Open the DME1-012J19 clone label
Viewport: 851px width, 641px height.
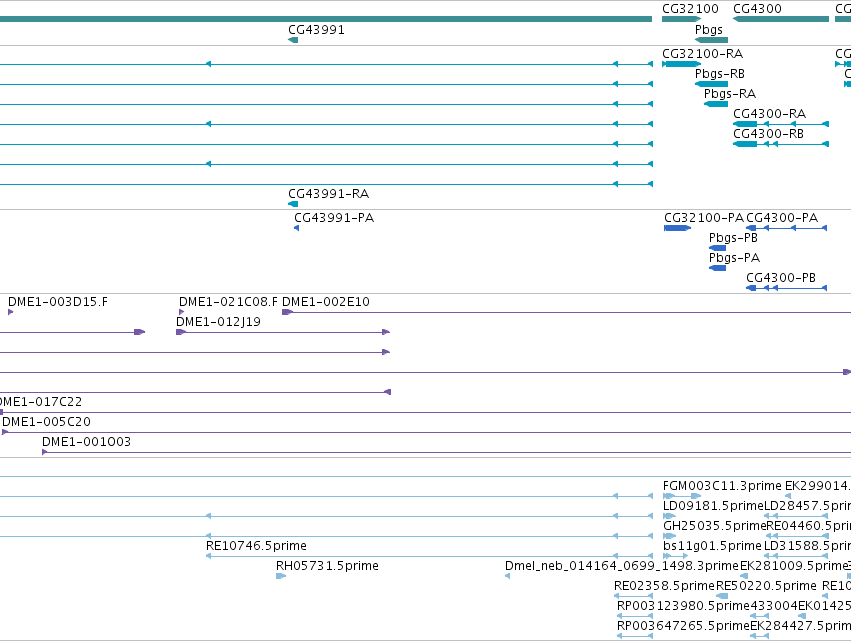tap(218, 322)
